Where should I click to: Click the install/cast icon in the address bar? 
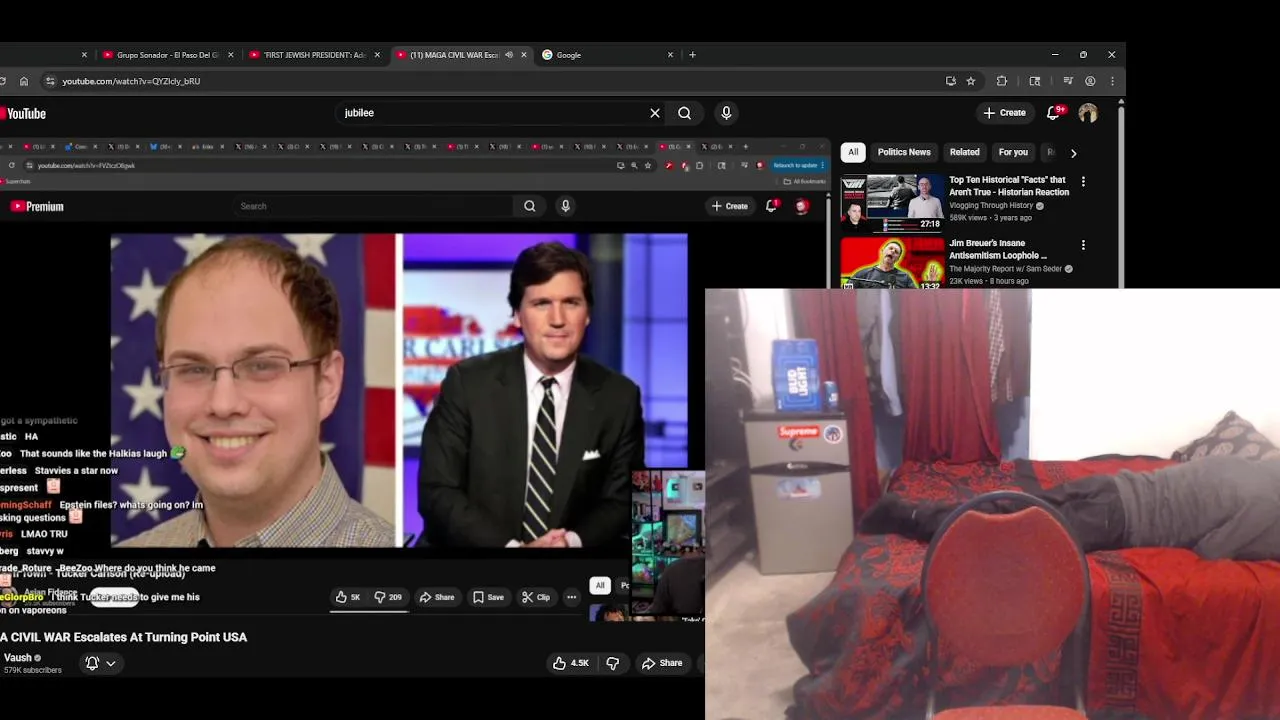point(950,81)
